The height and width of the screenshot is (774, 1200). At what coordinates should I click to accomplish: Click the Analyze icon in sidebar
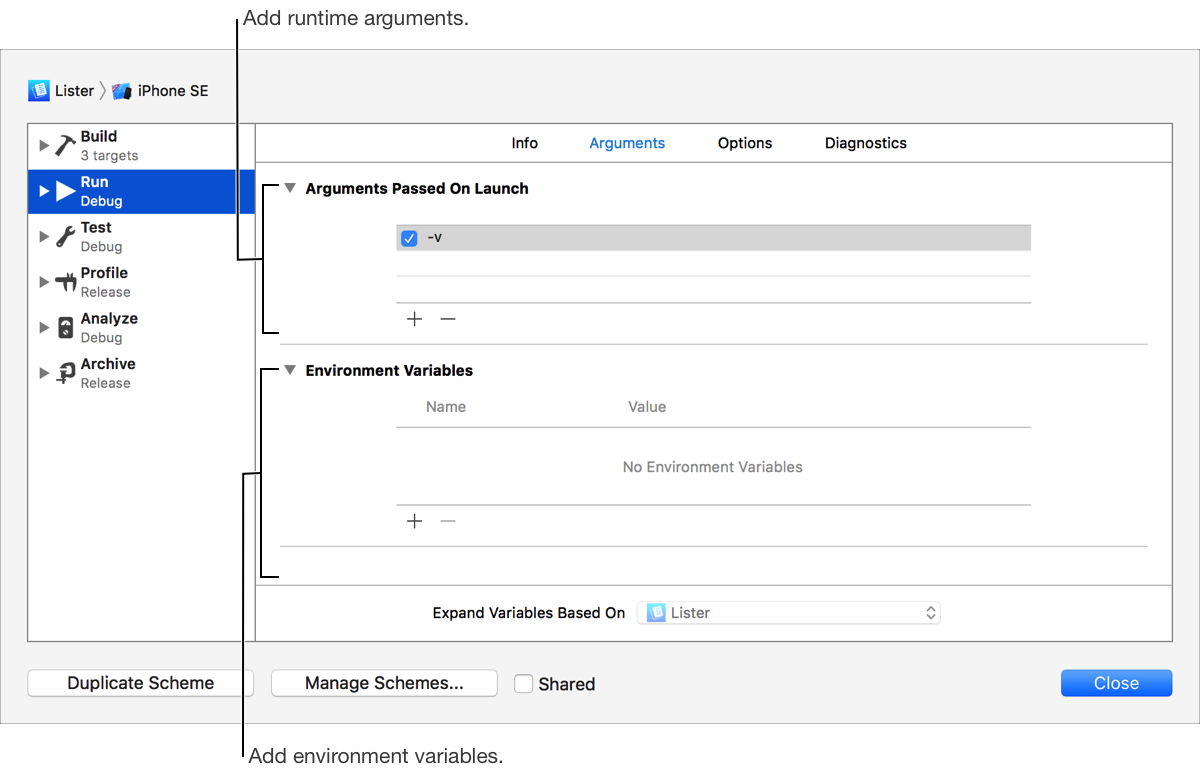click(x=66, y=328)
